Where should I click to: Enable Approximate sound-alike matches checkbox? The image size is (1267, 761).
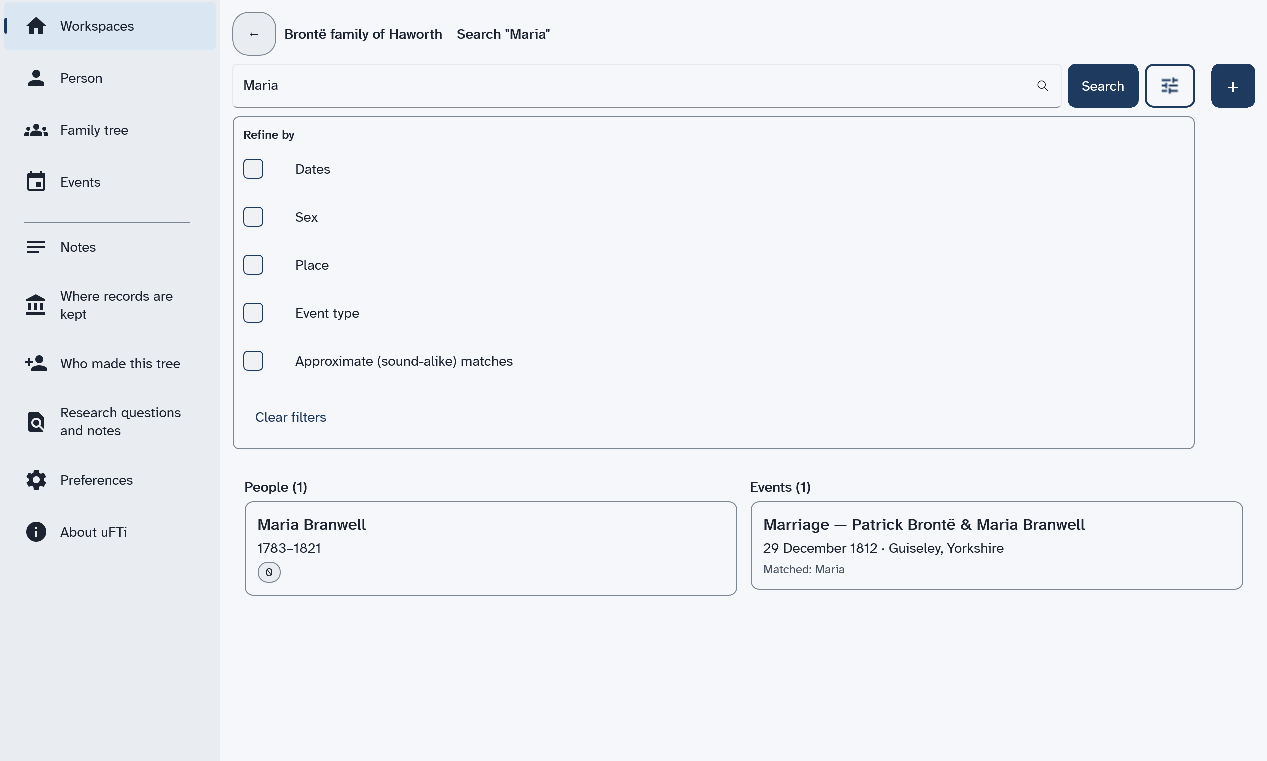point(253,361)
